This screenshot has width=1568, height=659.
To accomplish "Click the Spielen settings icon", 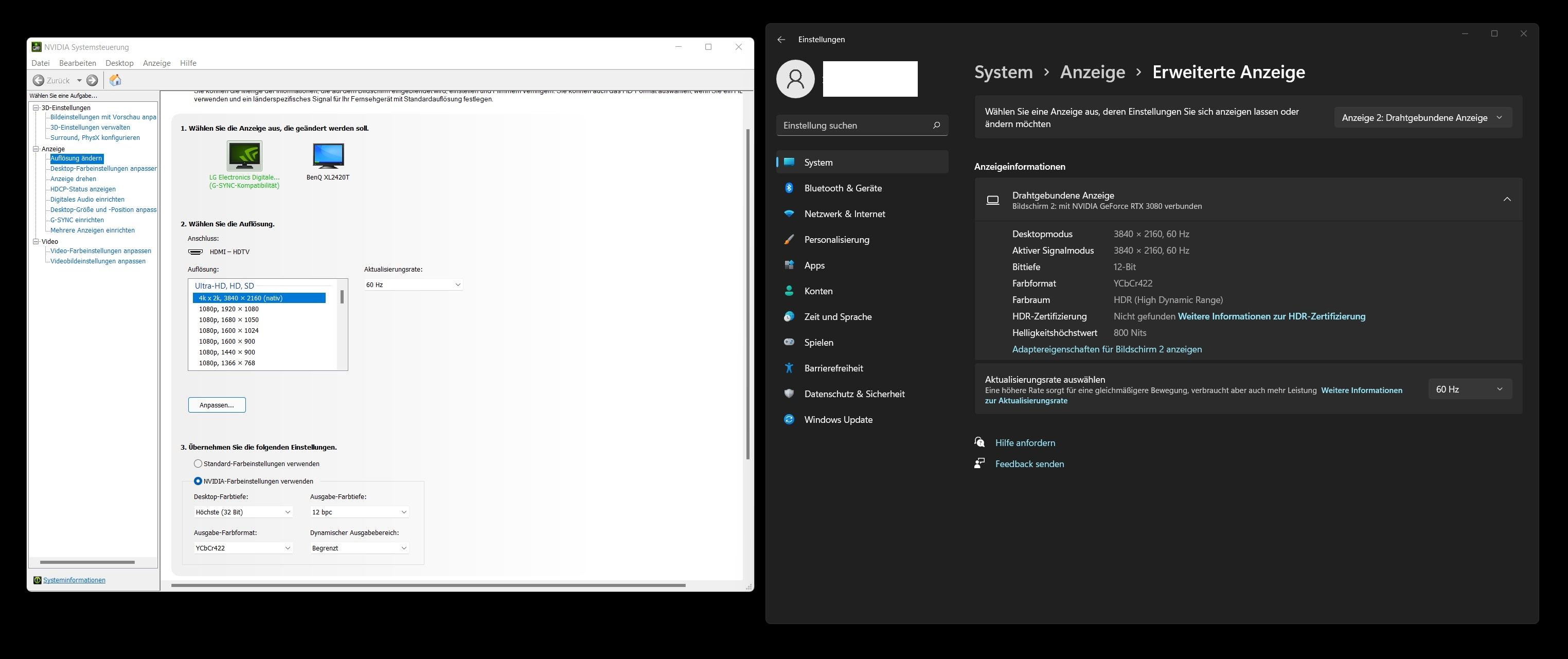I will pos(790,342).
